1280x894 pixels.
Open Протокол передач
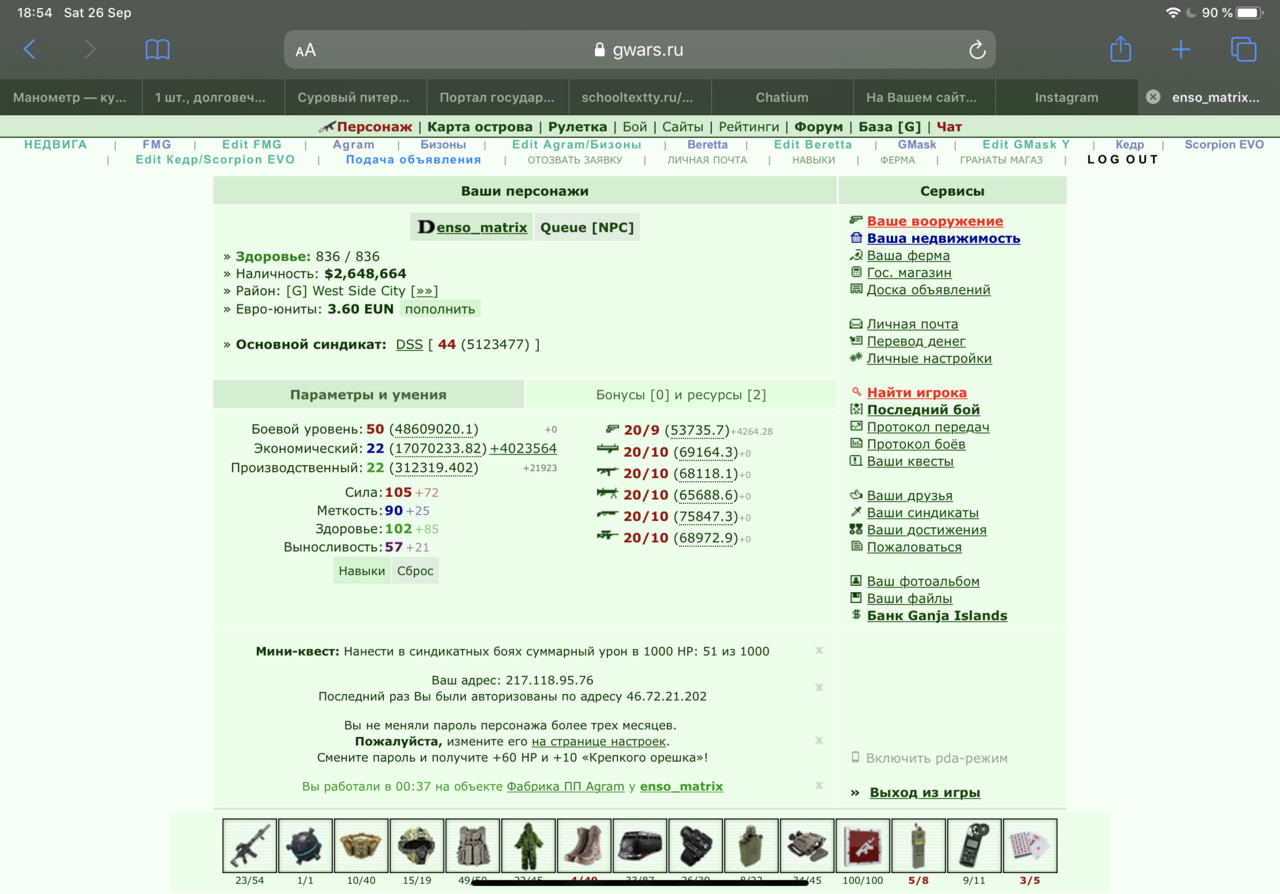tap(928, 427)
